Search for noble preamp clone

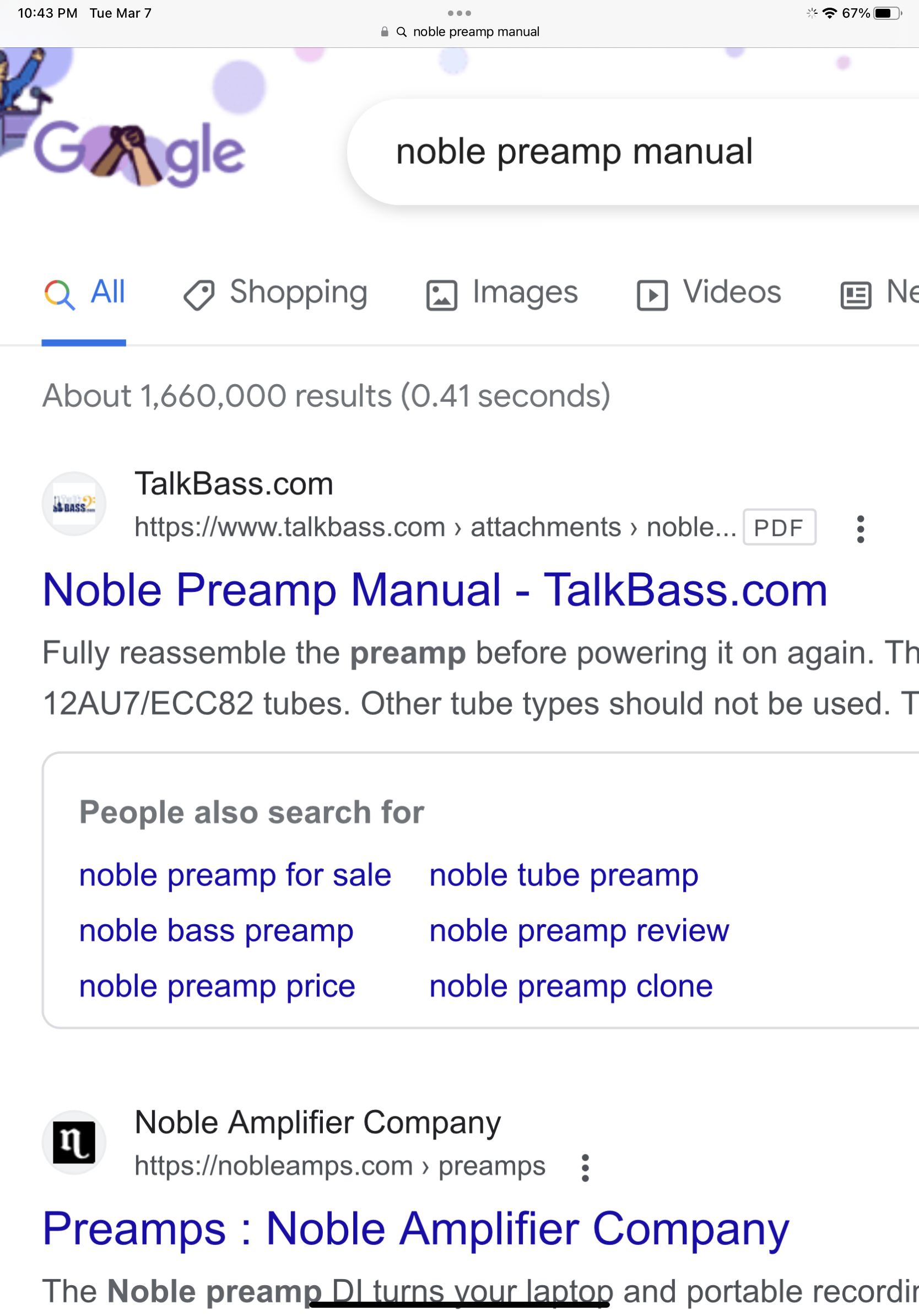click(571, 986)
